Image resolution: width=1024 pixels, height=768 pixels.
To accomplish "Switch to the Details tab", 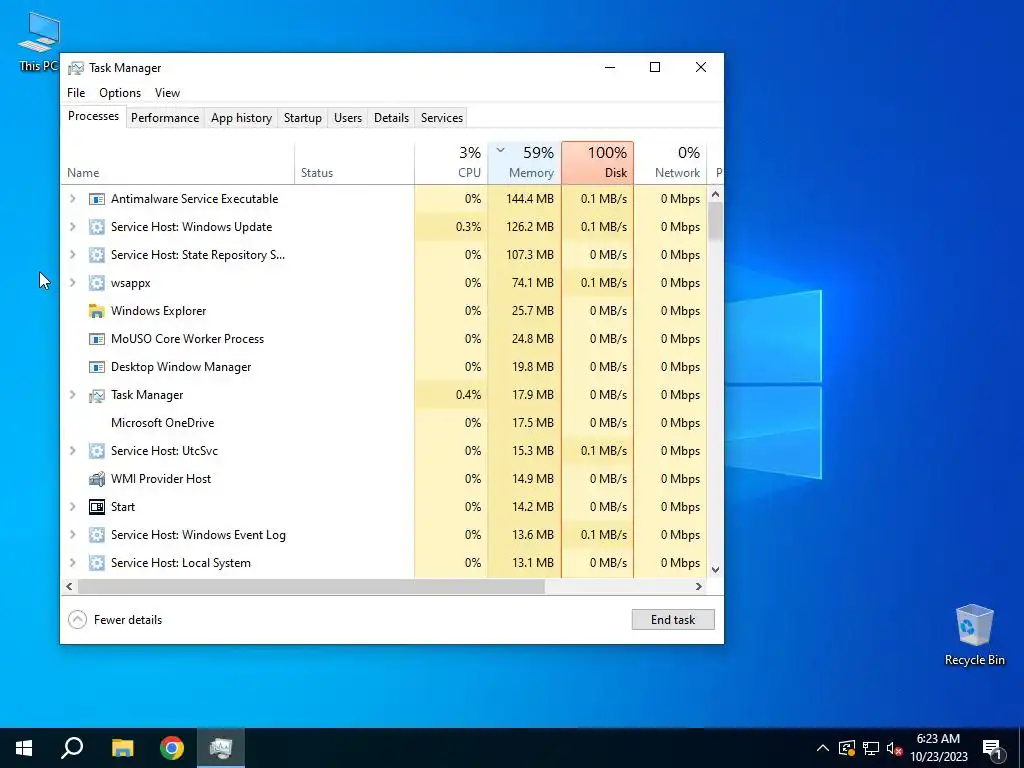I will pyautogui.click(x=391, y=118).
